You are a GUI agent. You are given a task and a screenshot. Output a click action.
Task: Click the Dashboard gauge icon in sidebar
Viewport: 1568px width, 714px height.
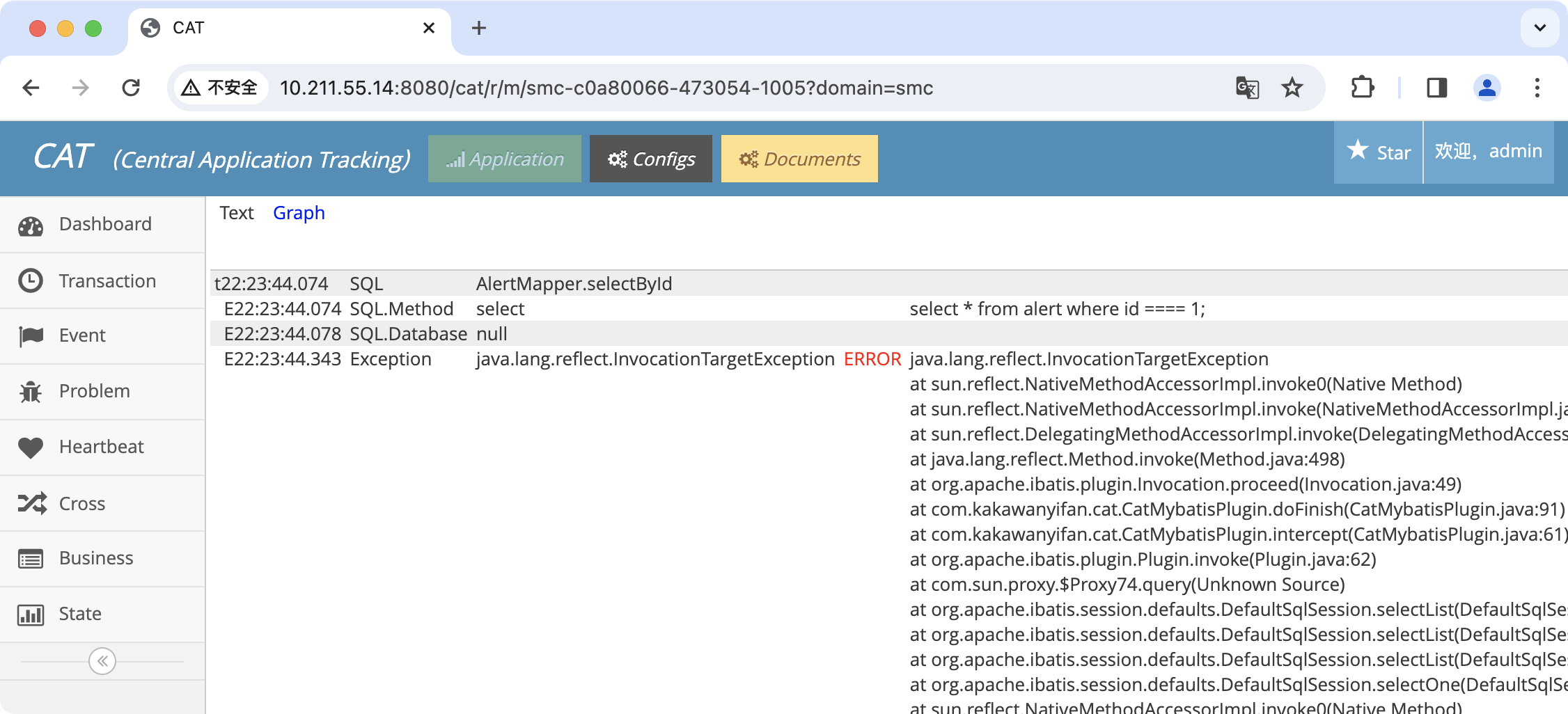point(31,225)
